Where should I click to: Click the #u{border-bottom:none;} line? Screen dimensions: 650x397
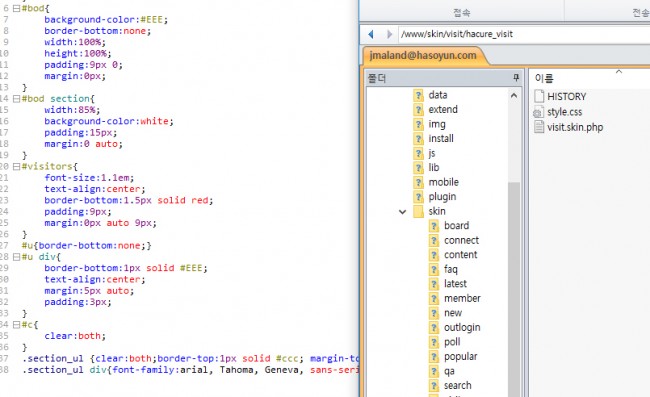[87, 245]
